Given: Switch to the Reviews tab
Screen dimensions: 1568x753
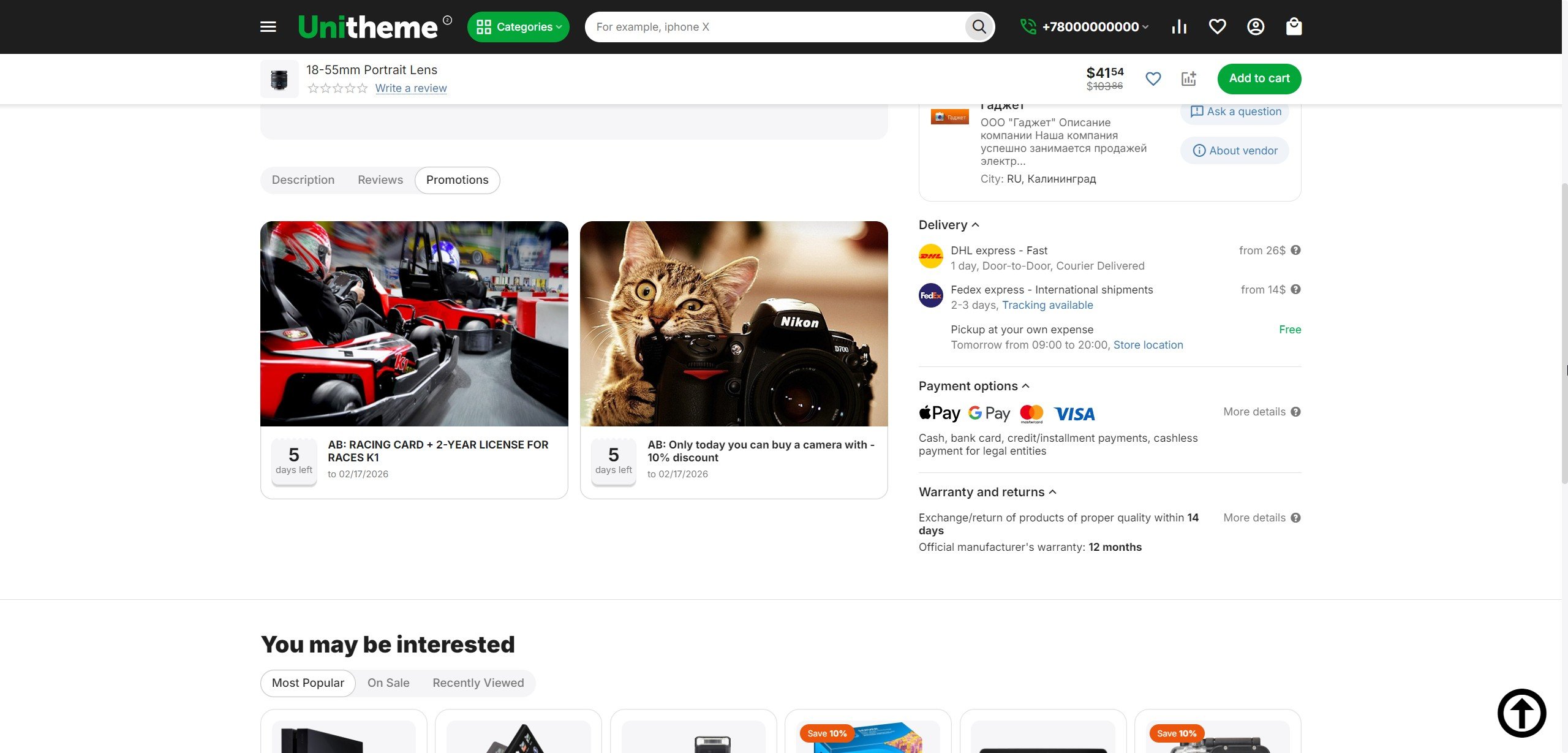Looking at the screenshot, I should pyautogui.click(x=380, y=180).
